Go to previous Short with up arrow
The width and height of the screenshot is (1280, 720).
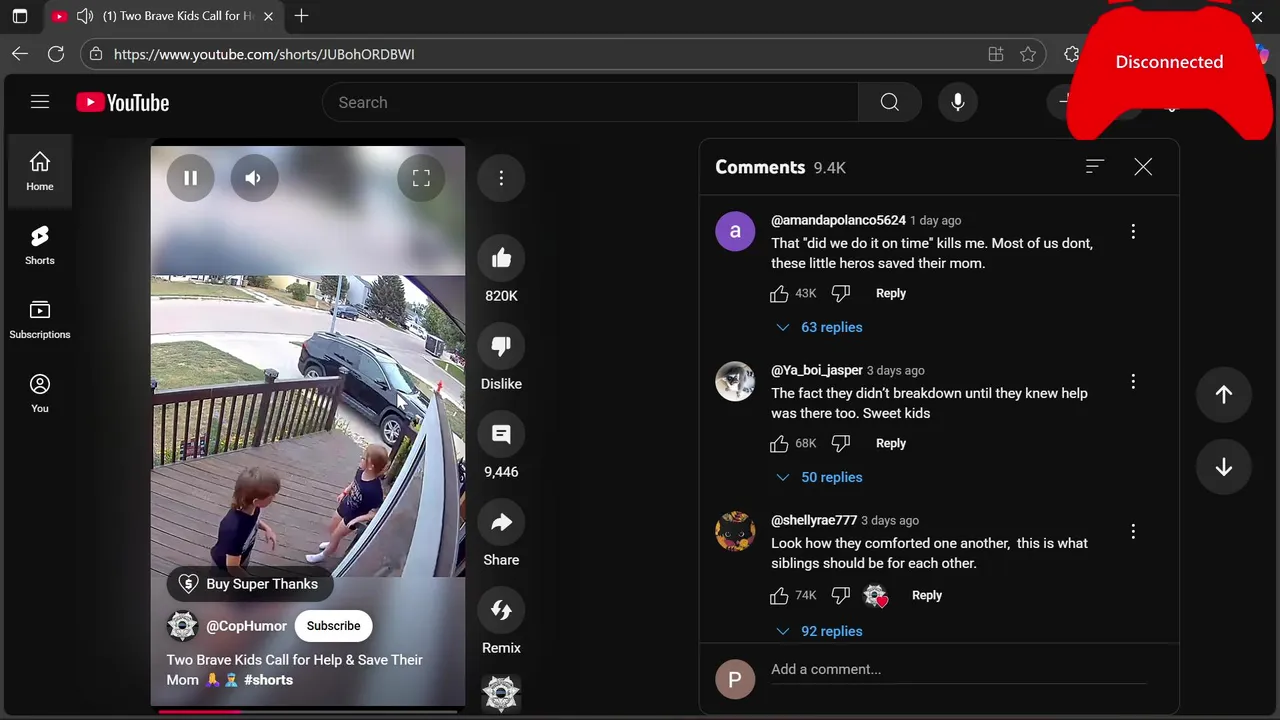click(1224, 394)
